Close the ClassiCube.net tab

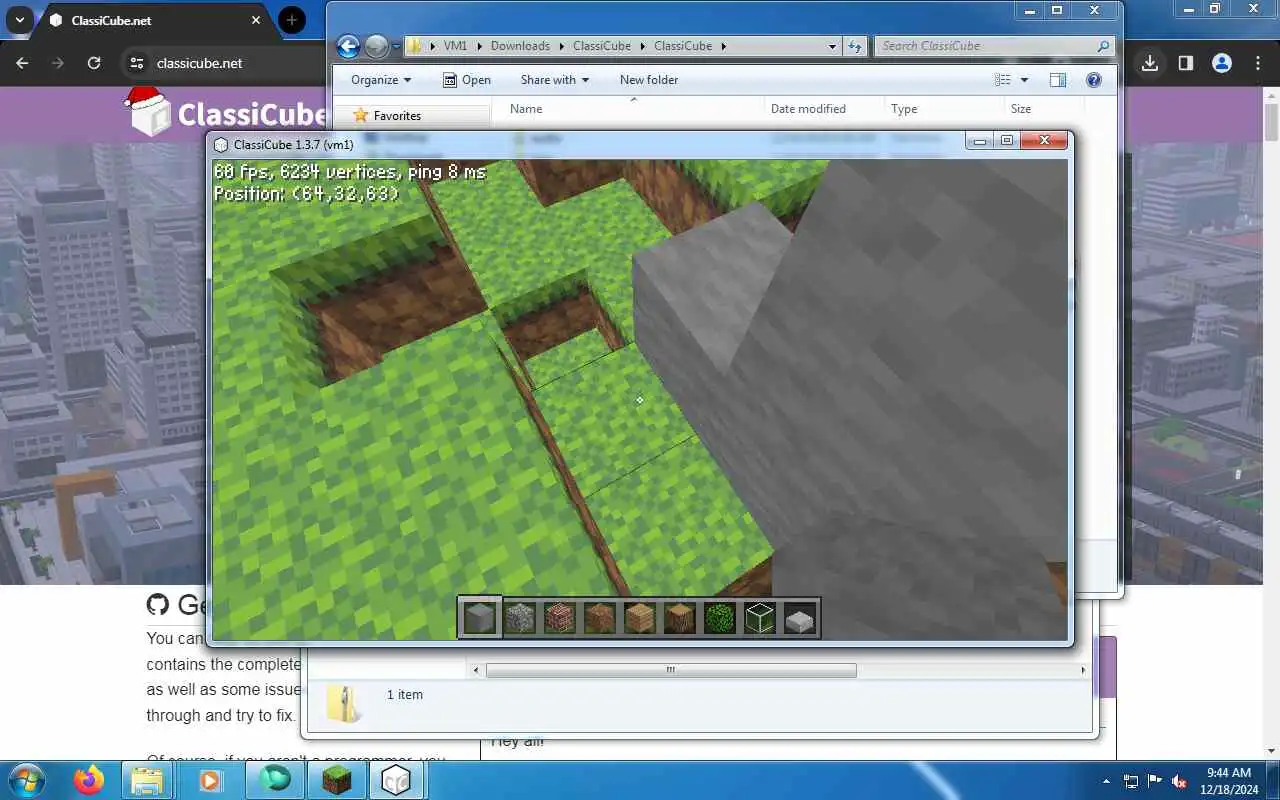coord(256,20)
